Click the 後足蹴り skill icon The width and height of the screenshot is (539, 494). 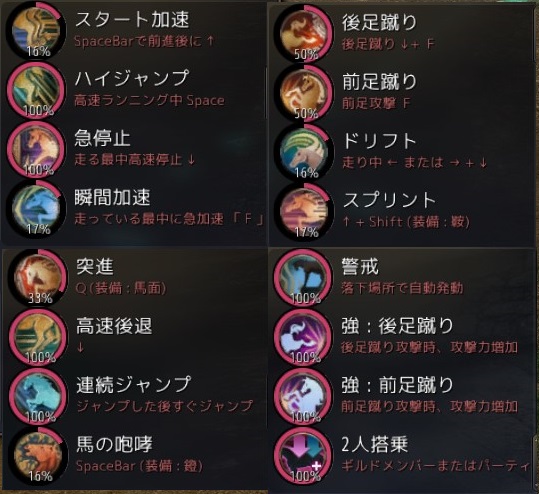304,33
